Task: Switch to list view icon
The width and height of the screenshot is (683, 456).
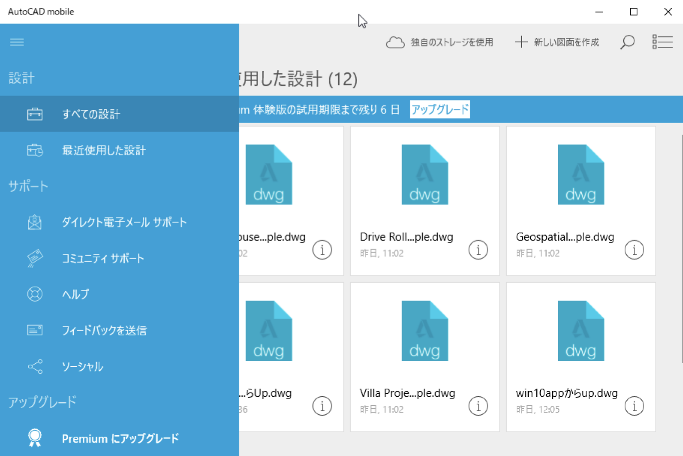Action: [663, 42]
